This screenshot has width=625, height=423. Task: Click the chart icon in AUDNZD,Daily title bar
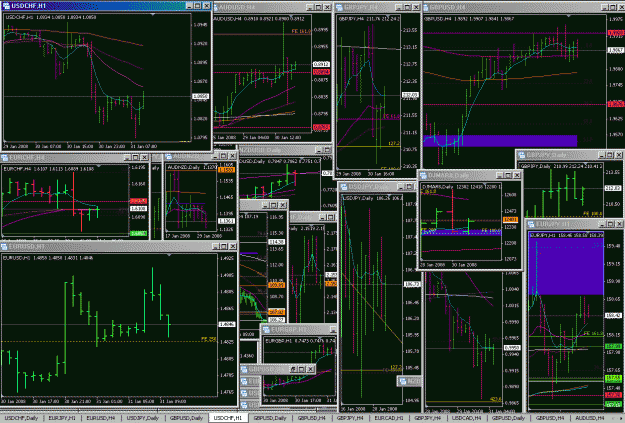coord(169,156)
